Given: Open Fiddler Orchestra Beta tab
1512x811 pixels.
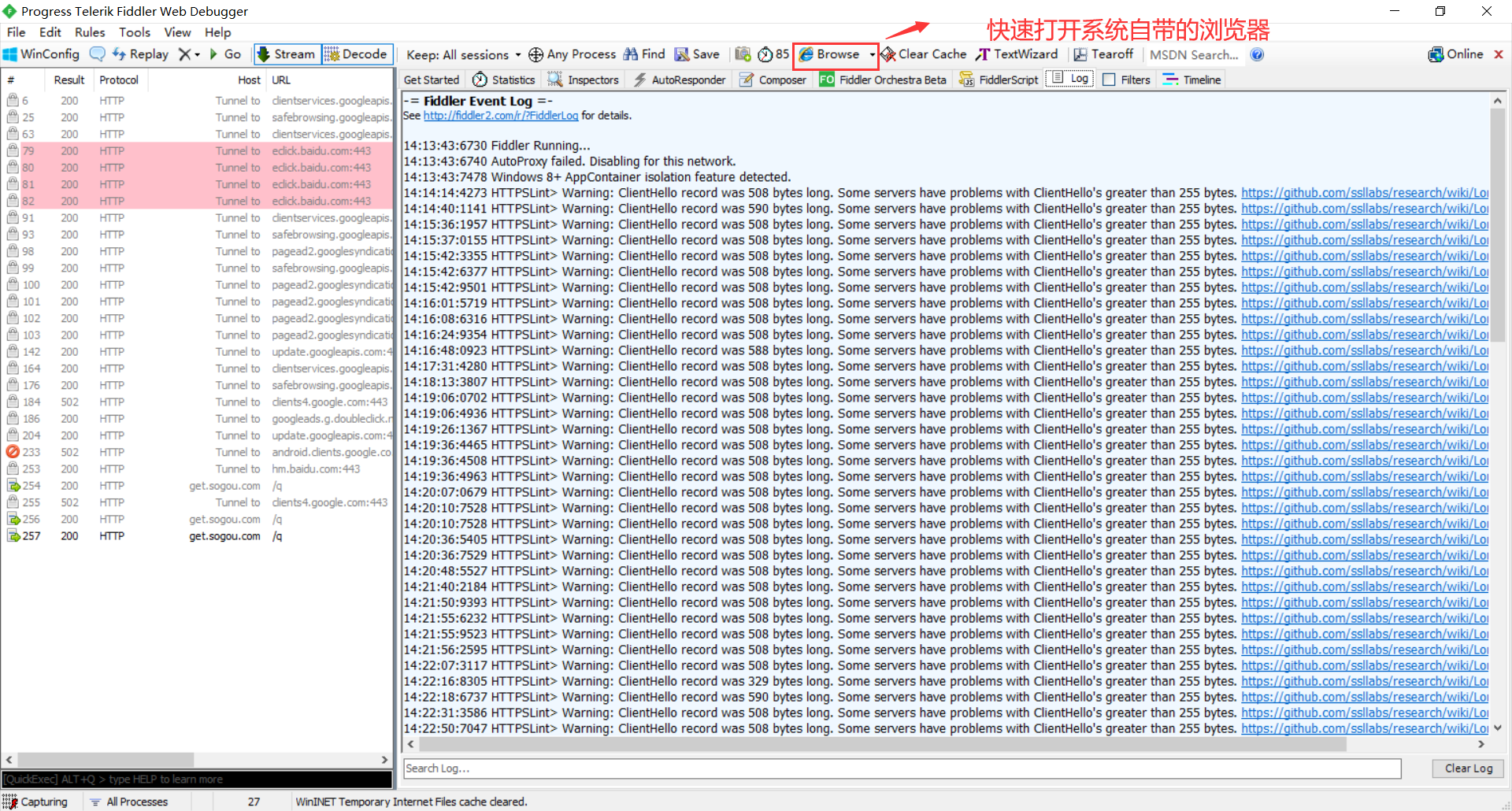Looking at the screenshot, I should click(883, 80).
